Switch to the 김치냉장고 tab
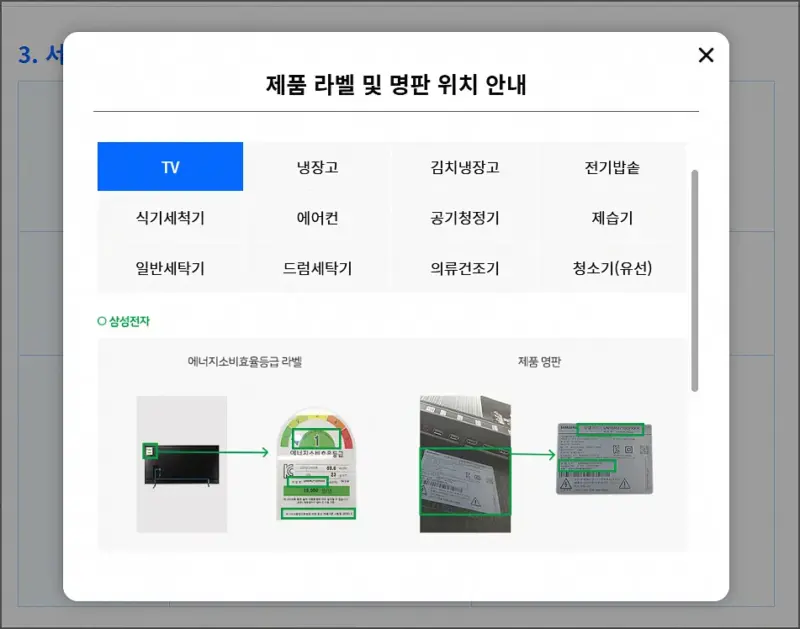The image size is (800, 629). tap(465, 167)
